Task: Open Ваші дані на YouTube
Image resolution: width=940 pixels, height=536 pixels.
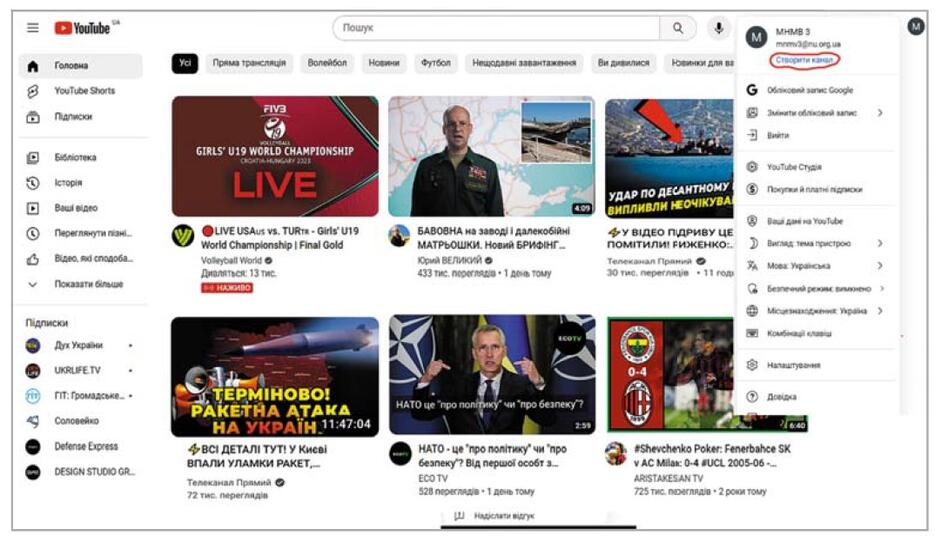Action: pyautogui.click(x=816, y=221)
